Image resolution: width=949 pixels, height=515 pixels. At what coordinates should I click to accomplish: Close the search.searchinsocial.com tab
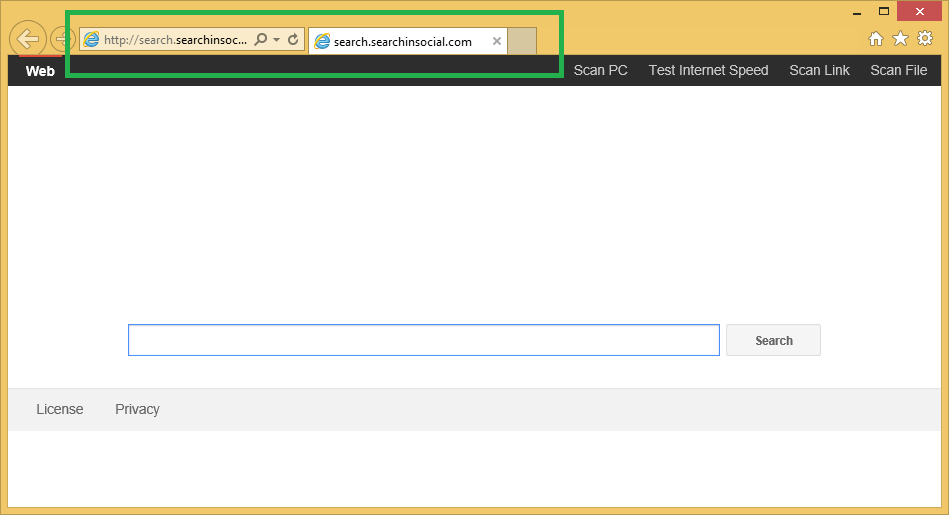(x=497, y=42)
